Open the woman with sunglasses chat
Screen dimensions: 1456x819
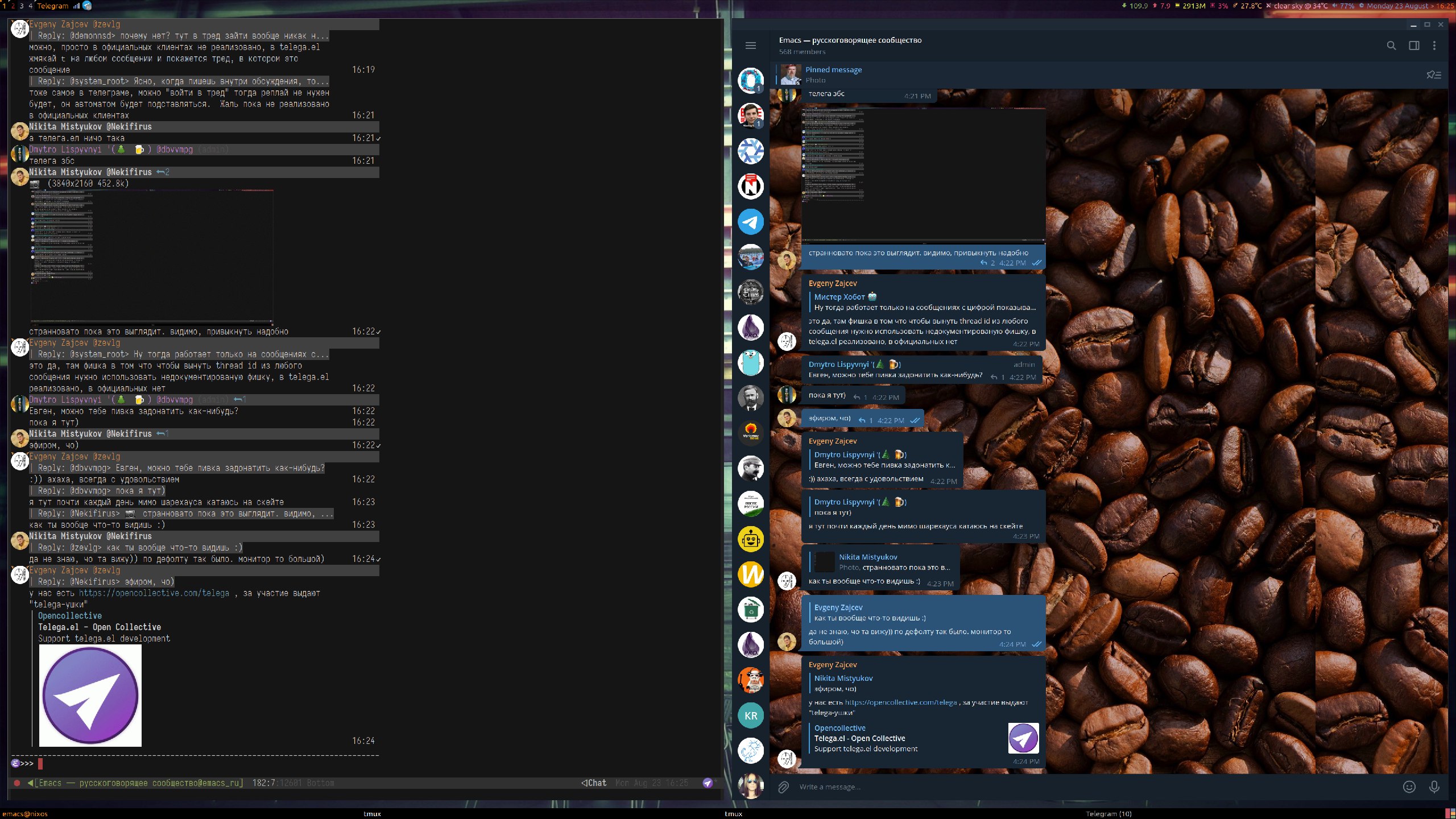pyautogui.click(x=751, y=786)
